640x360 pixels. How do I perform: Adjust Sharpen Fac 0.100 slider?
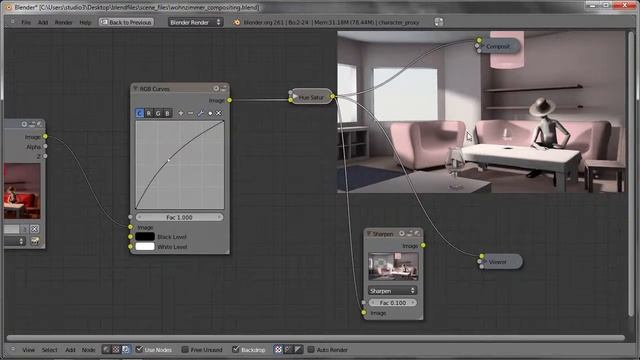click(393, 303)
